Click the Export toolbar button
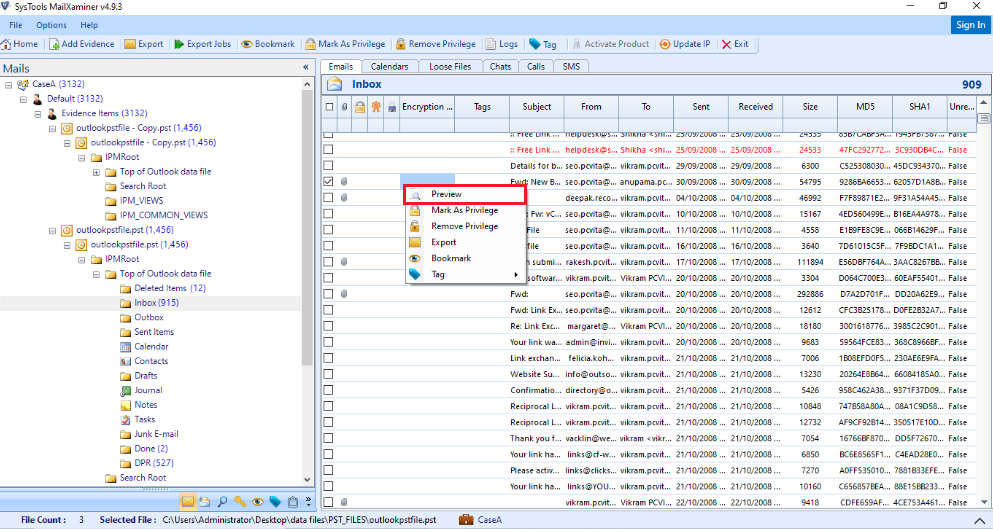 [144, 44]
